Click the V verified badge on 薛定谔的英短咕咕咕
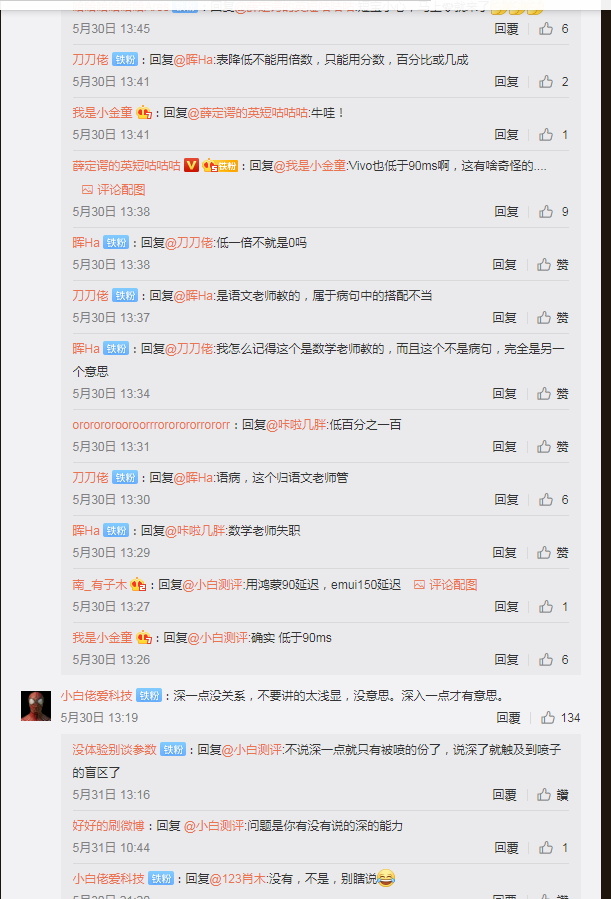This screenshot has height=899, width=611. (x=191, y=166)
